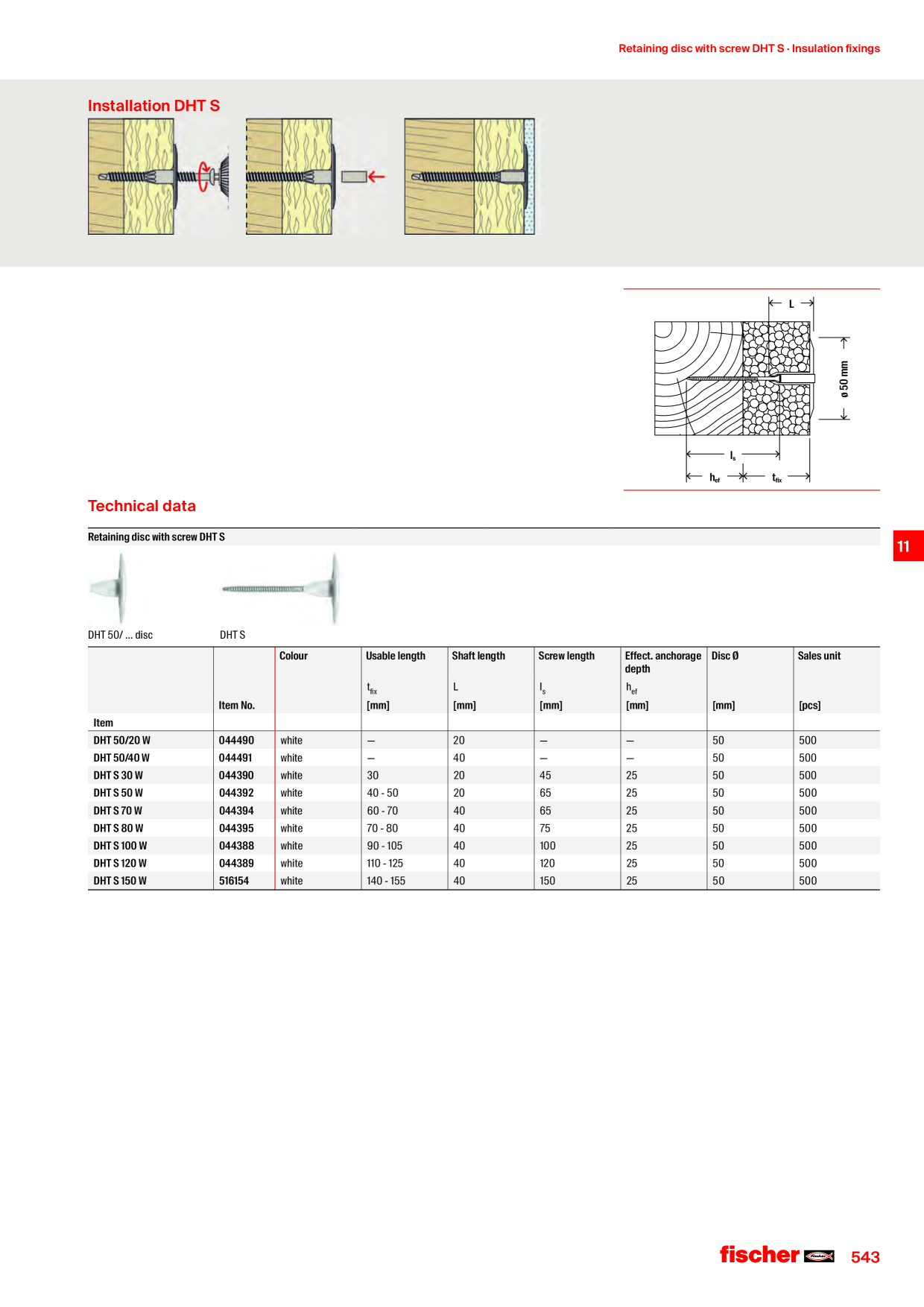
Task: Click item number 044490
Action: [x=236, y=740]
